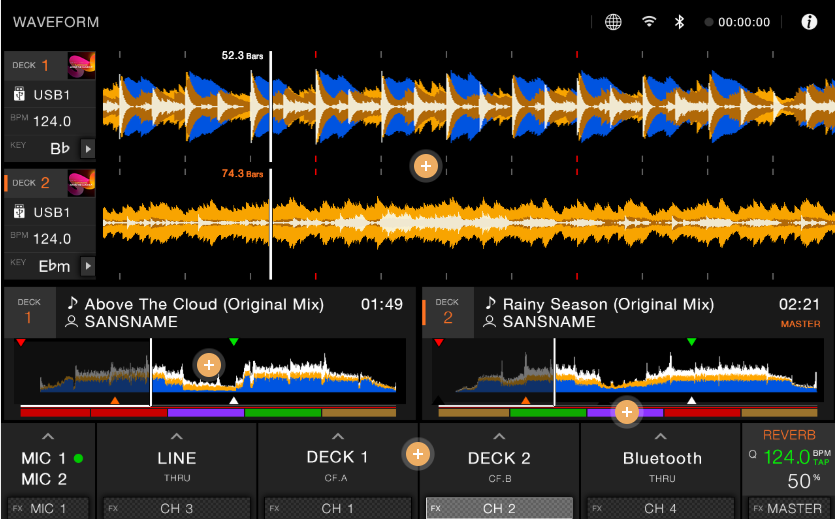Toggle FX assign for CH 2
The width and height of the screenshot is (835, 519).
point(499,508)
